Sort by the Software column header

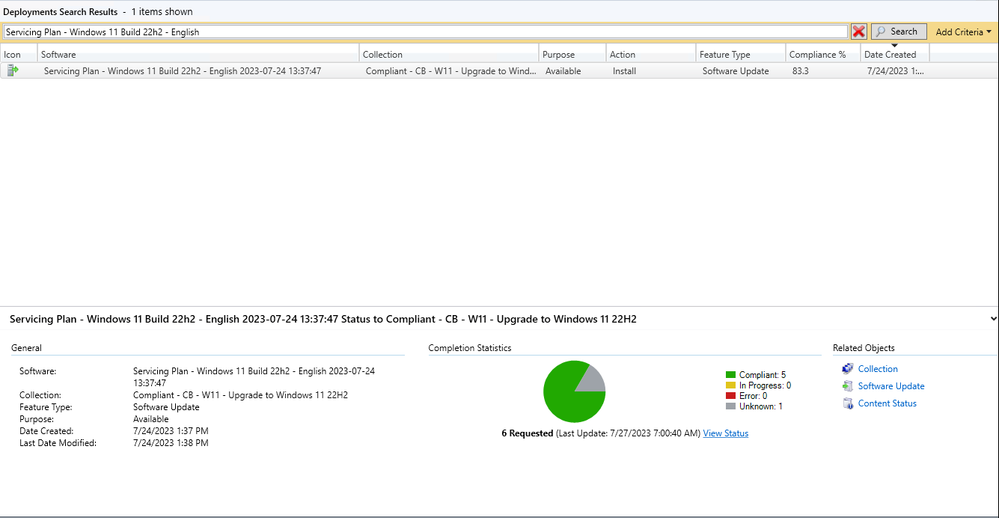coord(198,55)
